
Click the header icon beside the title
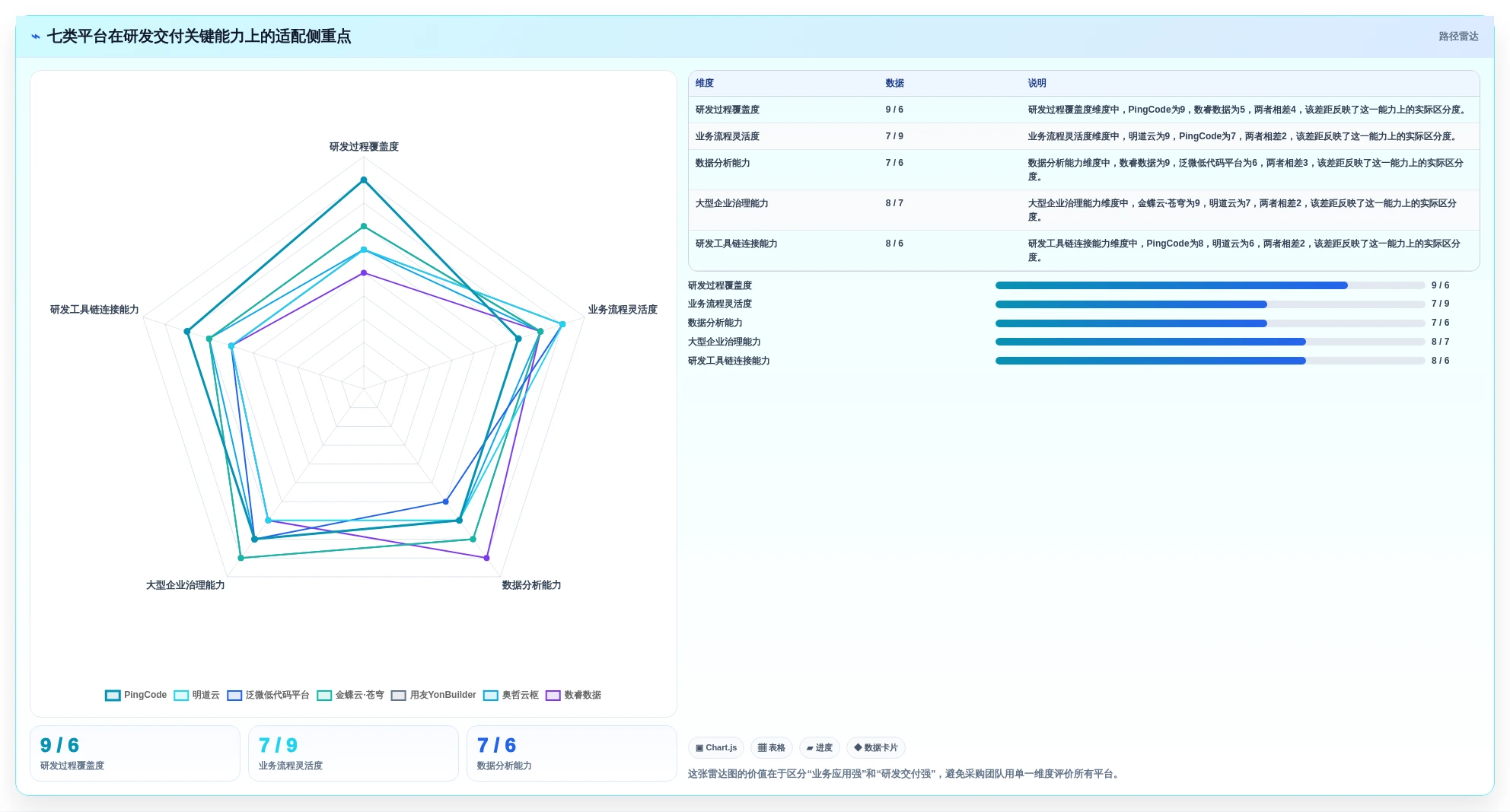pos(36,37)
